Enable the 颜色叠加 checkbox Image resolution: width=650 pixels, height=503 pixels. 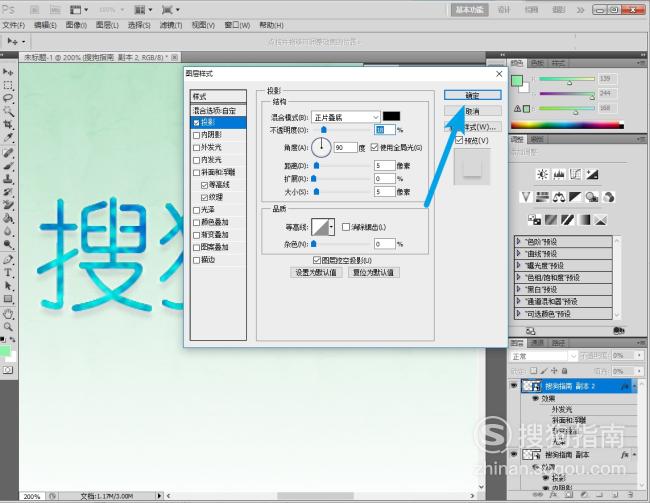196,223
